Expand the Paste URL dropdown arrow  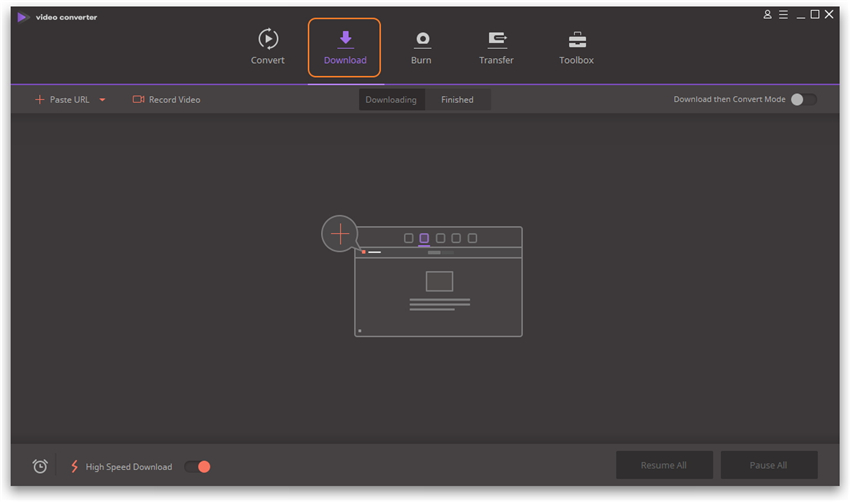102,100
